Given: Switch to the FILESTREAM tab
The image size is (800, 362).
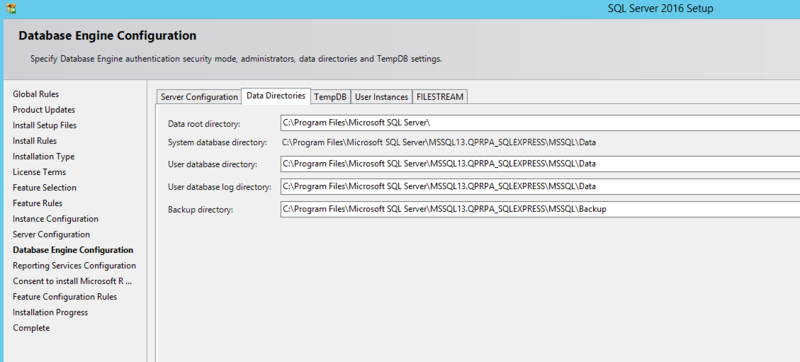Looking at the screenshot, I should (x=440, y=97).
